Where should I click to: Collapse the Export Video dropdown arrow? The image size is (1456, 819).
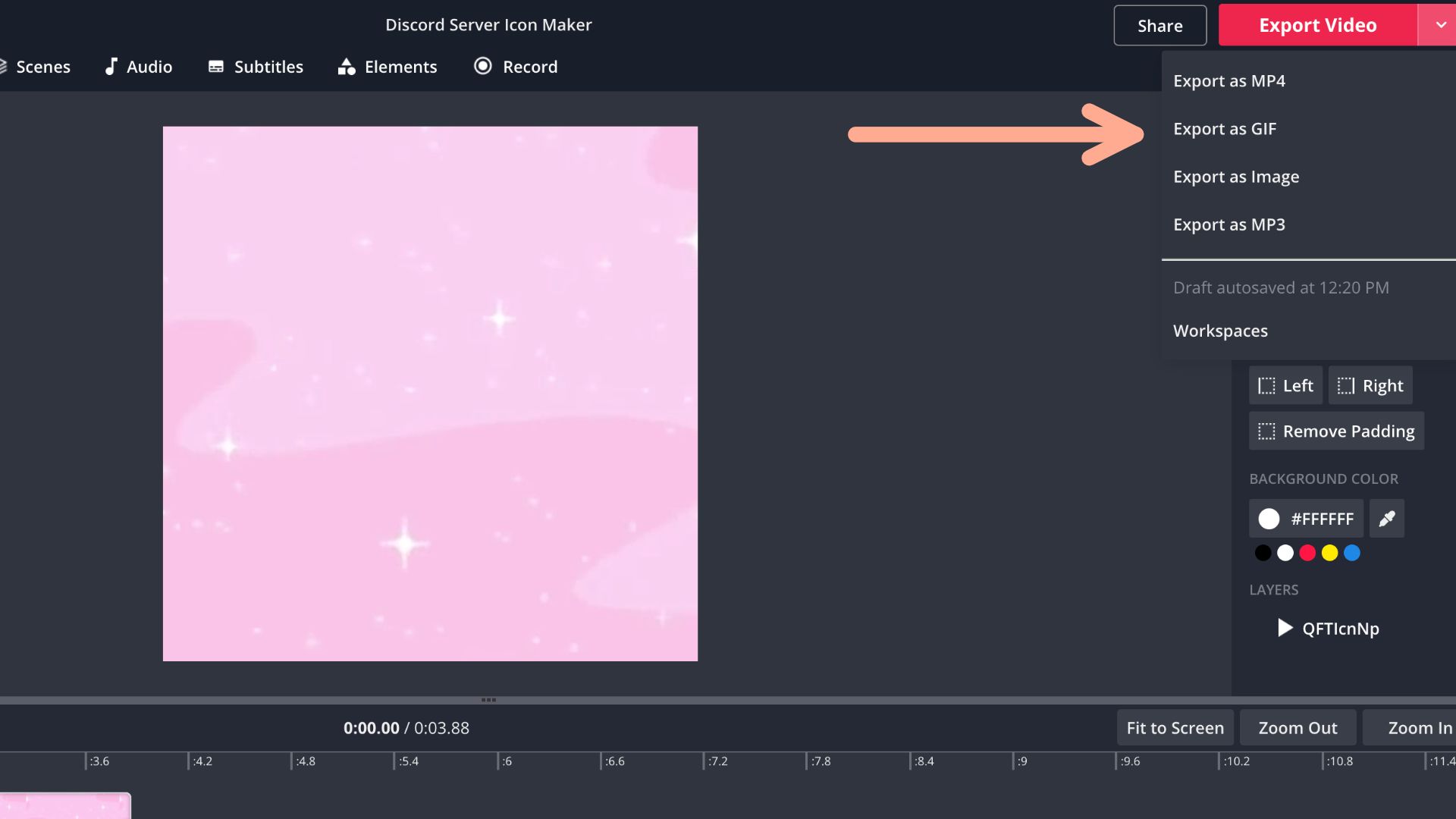(x=1440, y=25)
